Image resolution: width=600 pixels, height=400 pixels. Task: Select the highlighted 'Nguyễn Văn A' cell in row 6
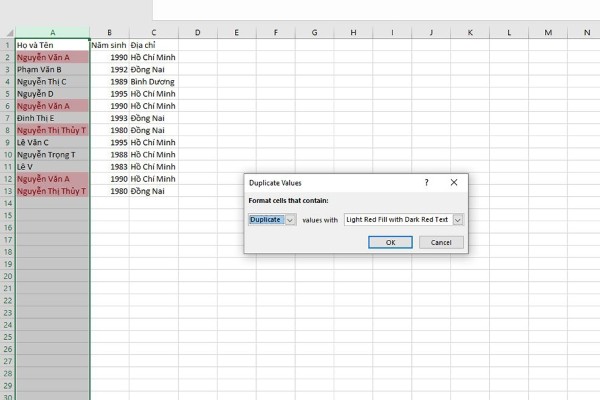tap(52, 105)
